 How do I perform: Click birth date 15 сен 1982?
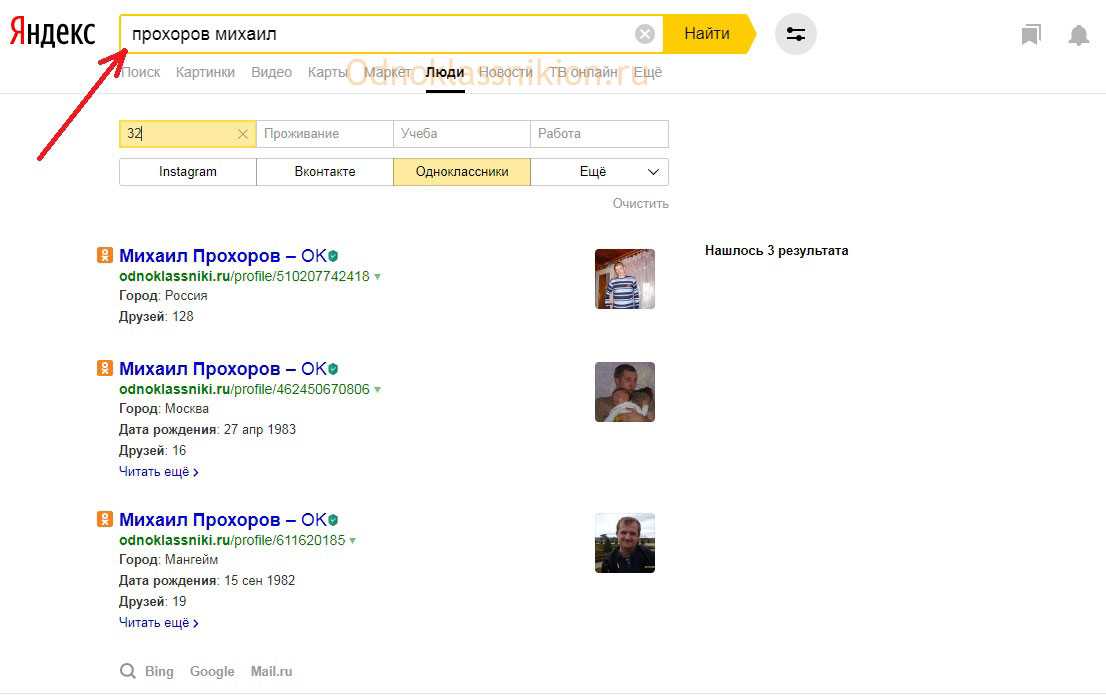(260, 580)
